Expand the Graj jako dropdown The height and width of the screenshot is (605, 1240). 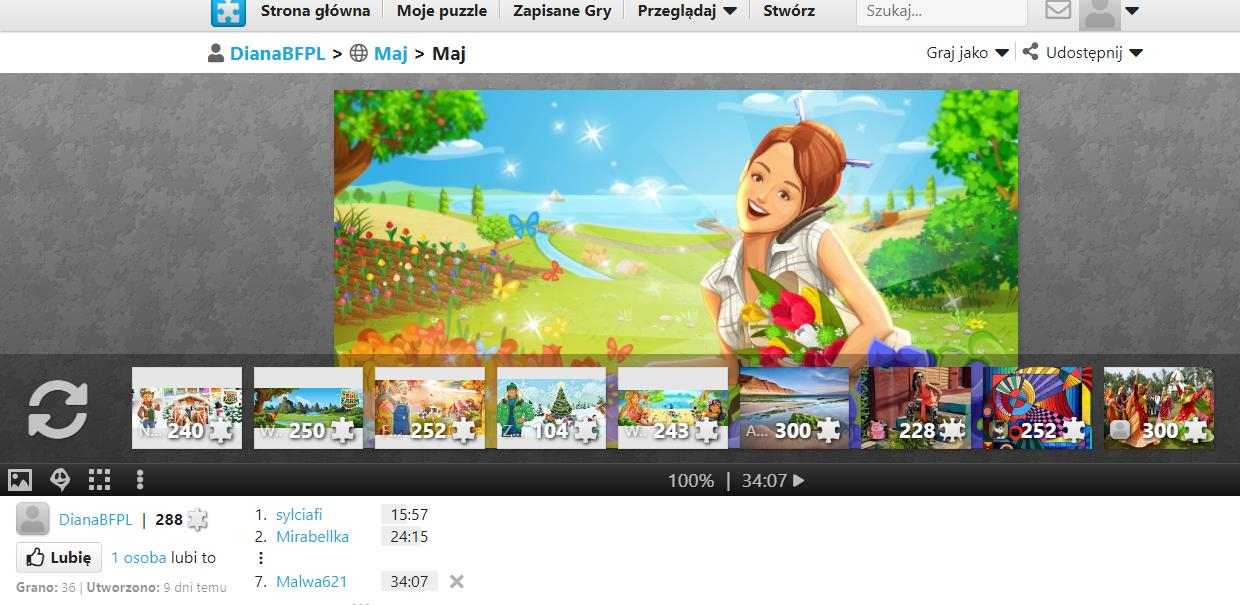[x=967, y=53]
